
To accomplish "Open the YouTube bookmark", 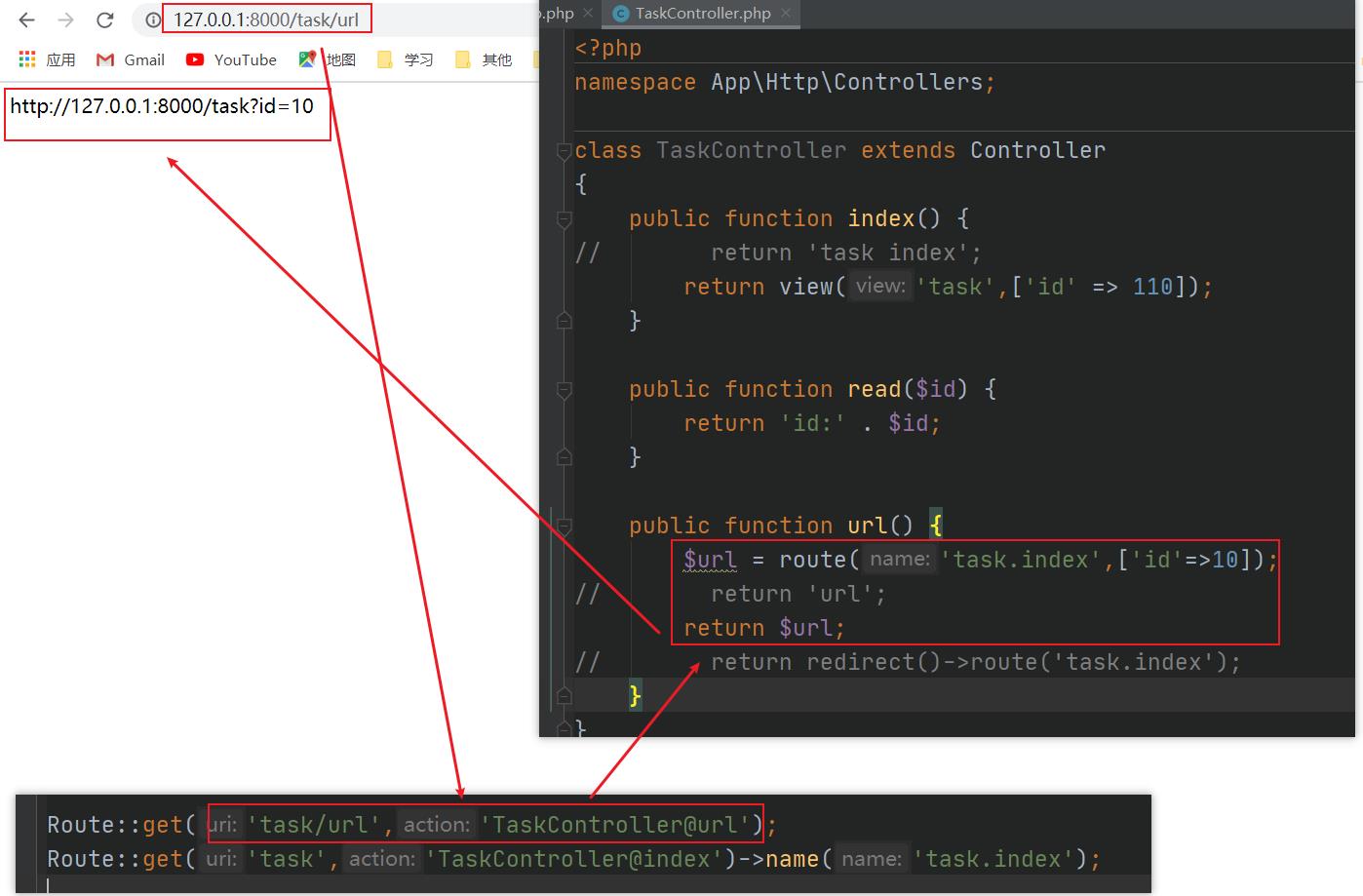I will coord(231,59).
